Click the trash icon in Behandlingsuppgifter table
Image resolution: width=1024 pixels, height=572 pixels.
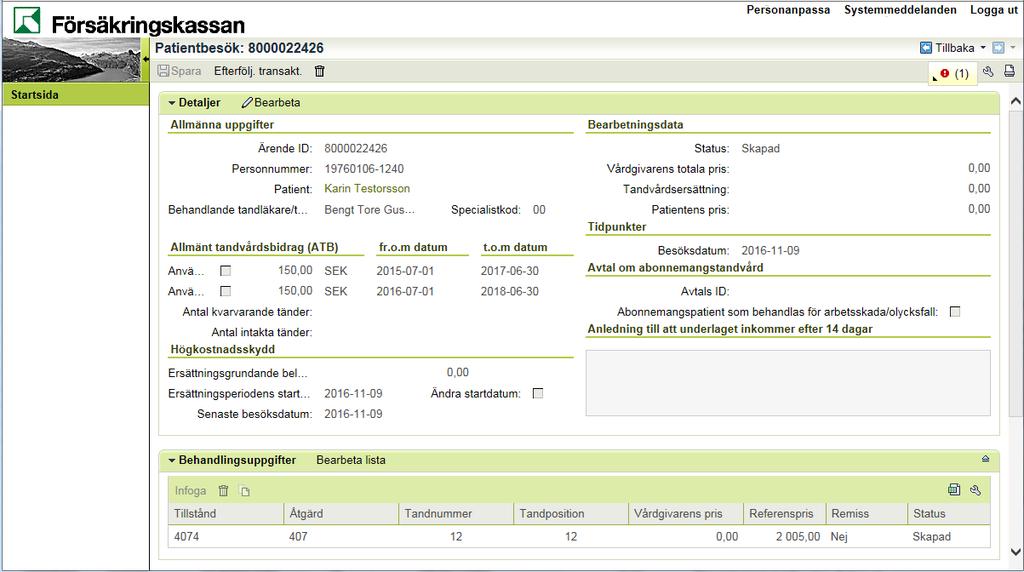point(223,490)
